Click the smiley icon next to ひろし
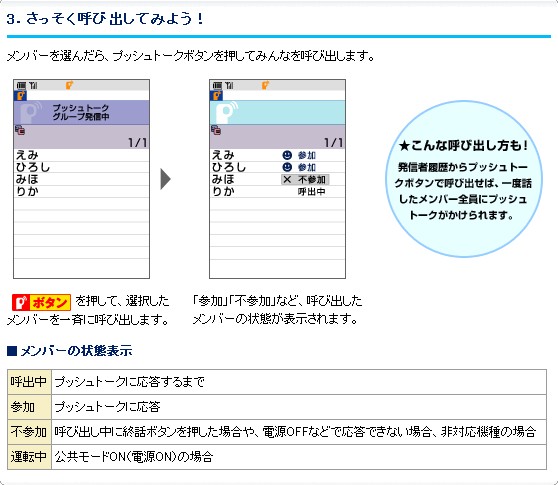This screenshot has height=485, width=558. [x=287, y=167]
